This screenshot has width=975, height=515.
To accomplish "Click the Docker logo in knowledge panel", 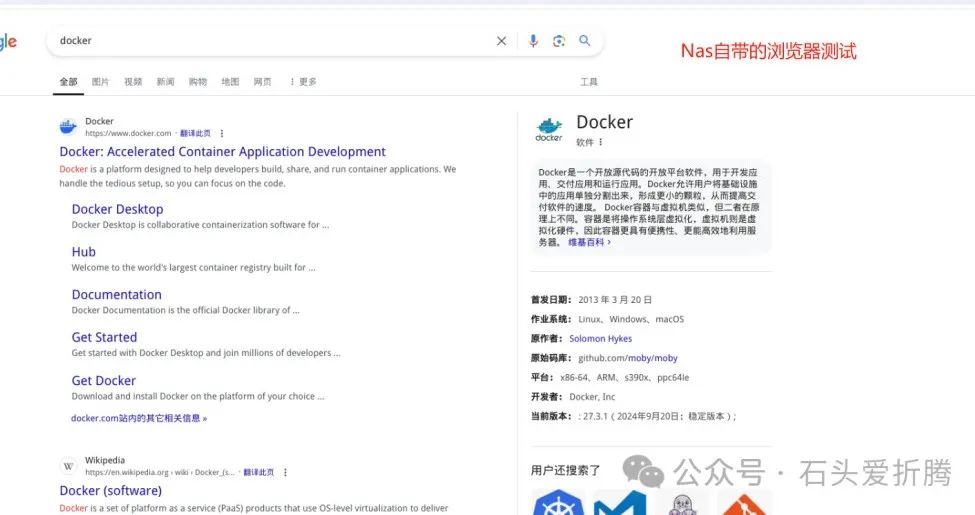I will click(549, 129).
